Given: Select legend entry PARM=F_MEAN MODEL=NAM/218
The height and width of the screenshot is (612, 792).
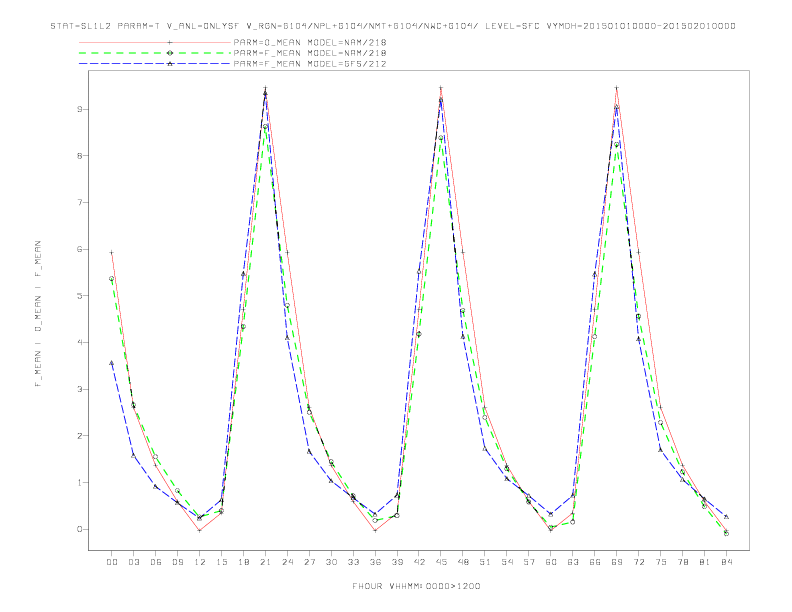Looking at the screenshot, I should [310, 53].
